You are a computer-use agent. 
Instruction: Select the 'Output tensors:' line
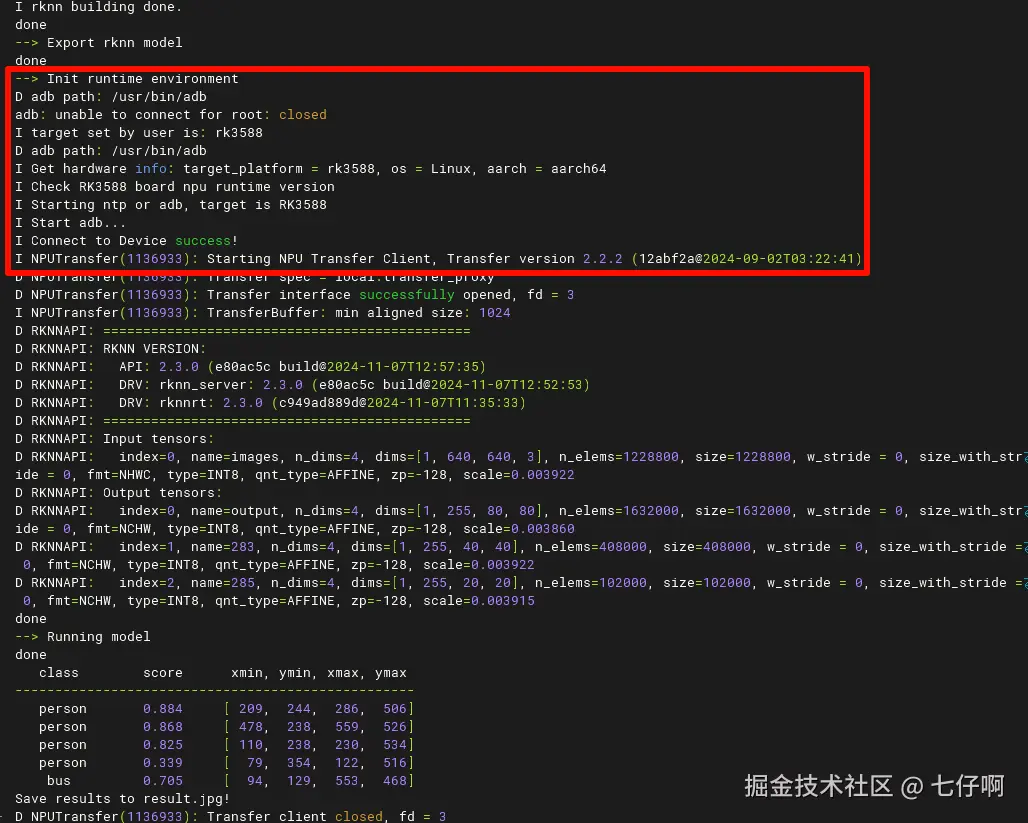[118, 493]
